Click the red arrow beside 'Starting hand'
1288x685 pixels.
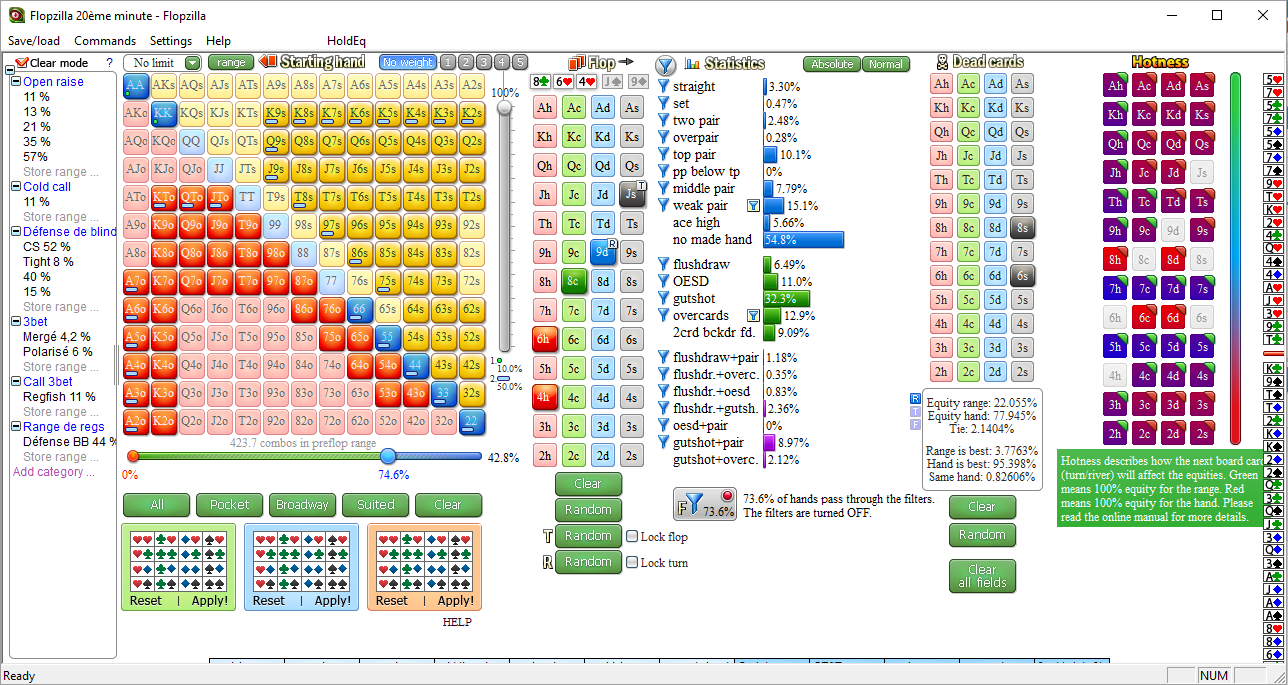(267, 62)
